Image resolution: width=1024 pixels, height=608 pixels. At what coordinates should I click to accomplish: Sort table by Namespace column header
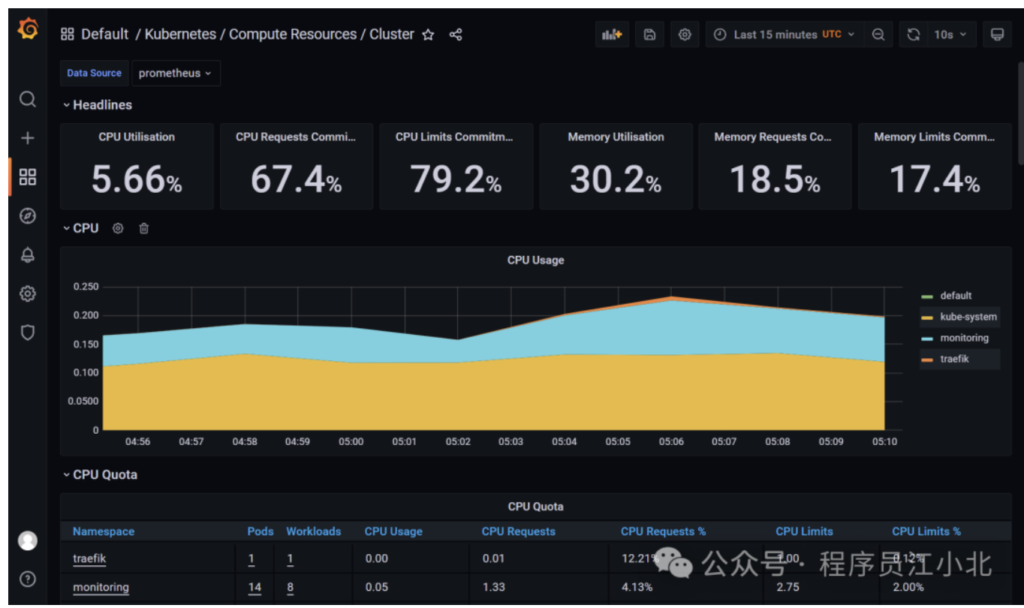tap(103, 531)
